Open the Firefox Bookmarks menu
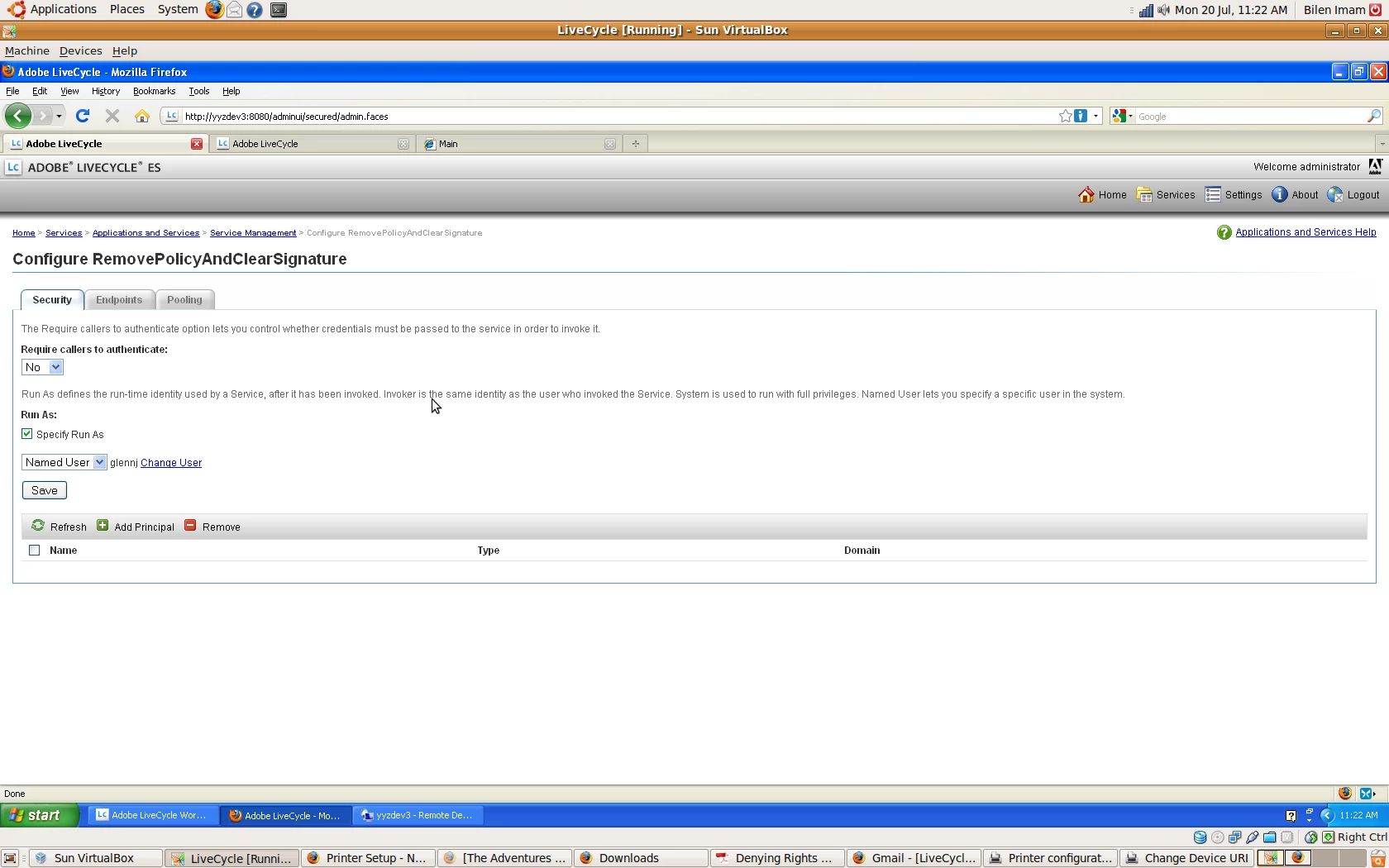This screenshot has width=1389, height=868. tap(154, 92)
